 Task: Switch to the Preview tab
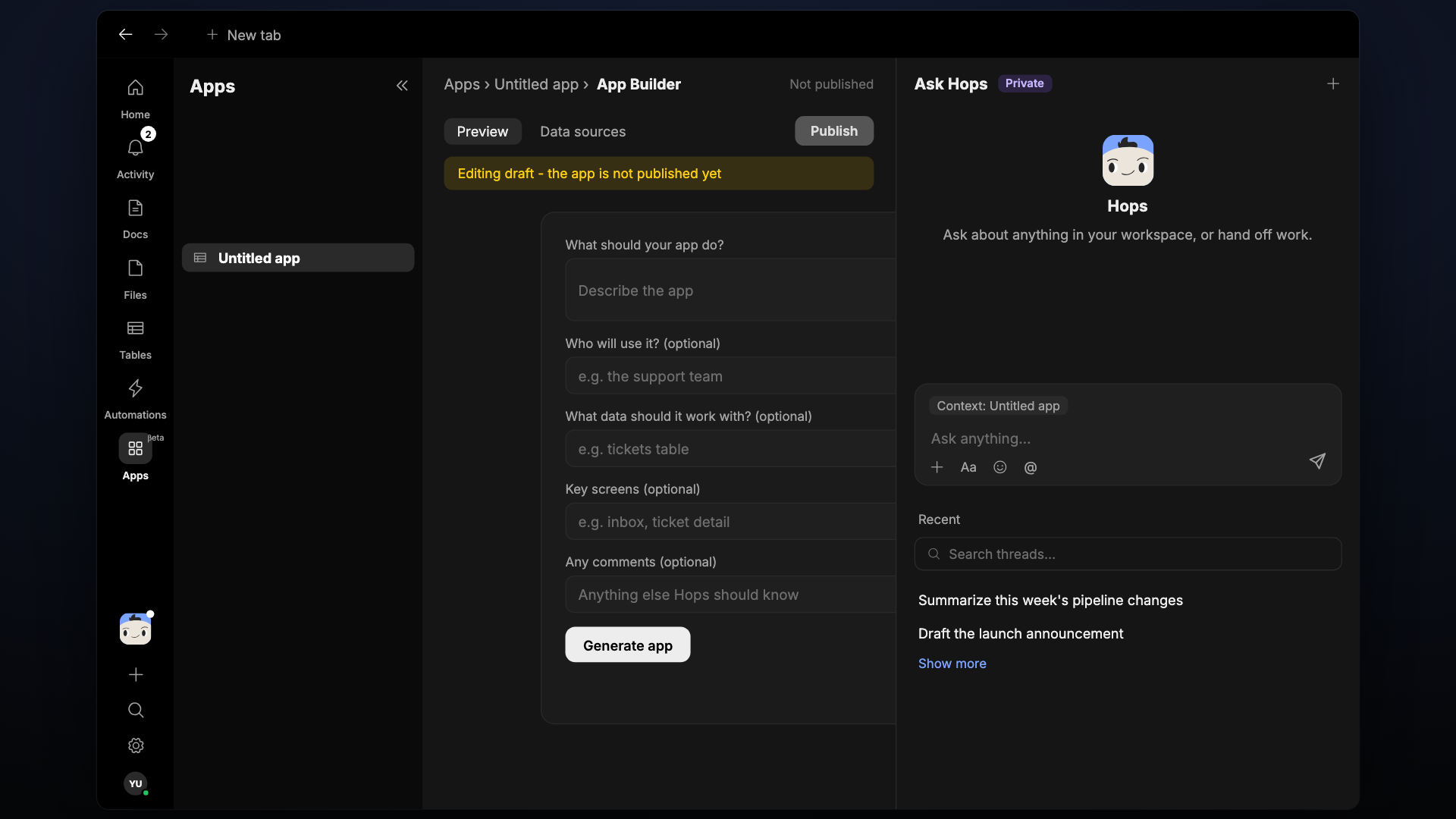482,131
